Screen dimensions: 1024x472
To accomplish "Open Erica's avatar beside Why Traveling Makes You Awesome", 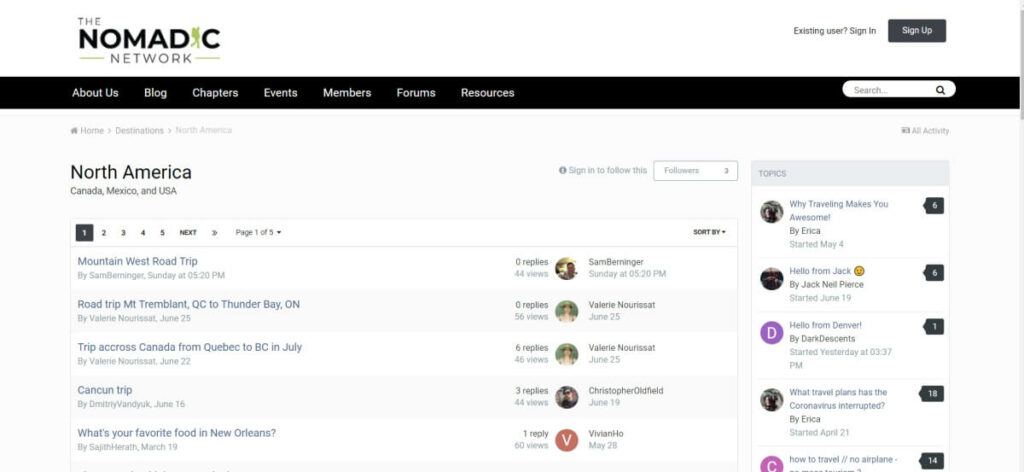I will (771, 212).
